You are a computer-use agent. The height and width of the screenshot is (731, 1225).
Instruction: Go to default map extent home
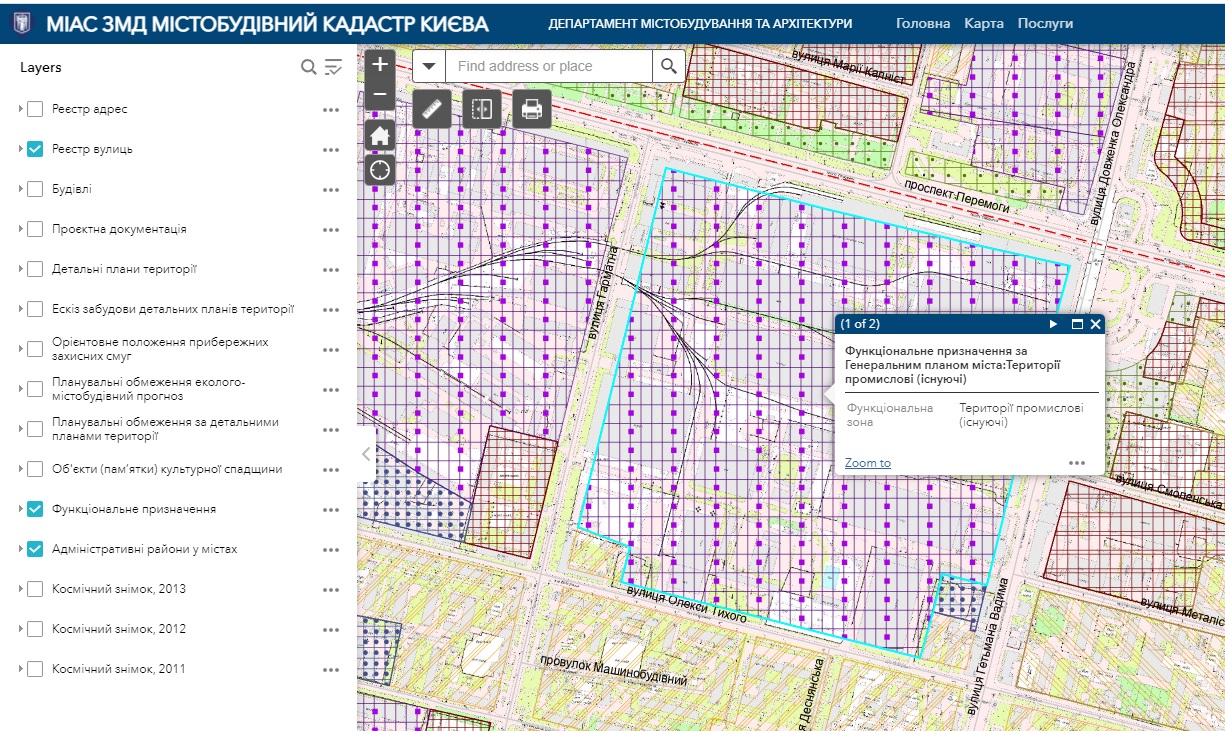click(380, 136)
